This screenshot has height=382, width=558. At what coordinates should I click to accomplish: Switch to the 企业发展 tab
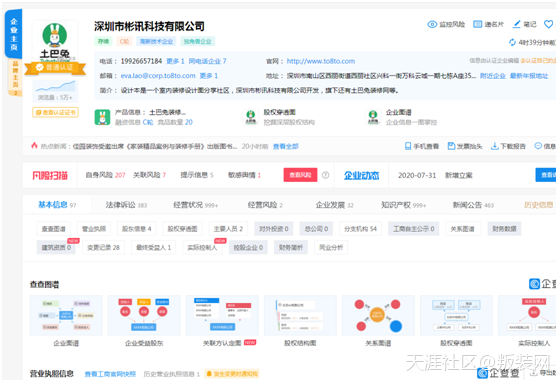click(335, 205)
